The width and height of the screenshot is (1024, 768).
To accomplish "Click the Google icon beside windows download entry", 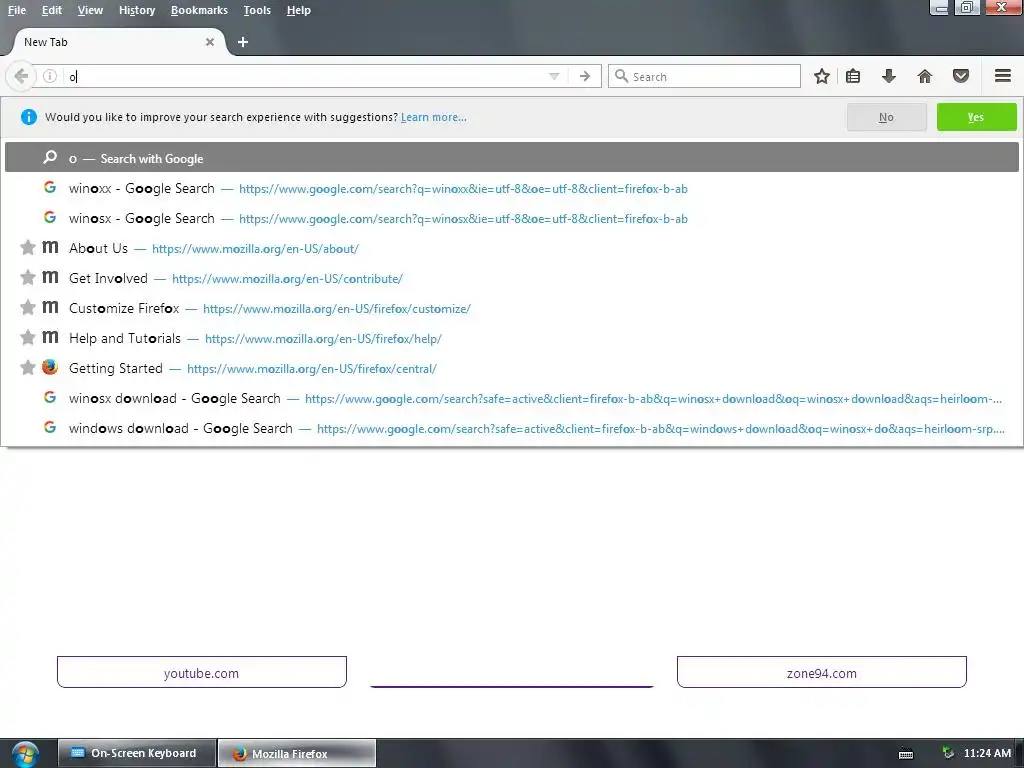I will point(50,428).
